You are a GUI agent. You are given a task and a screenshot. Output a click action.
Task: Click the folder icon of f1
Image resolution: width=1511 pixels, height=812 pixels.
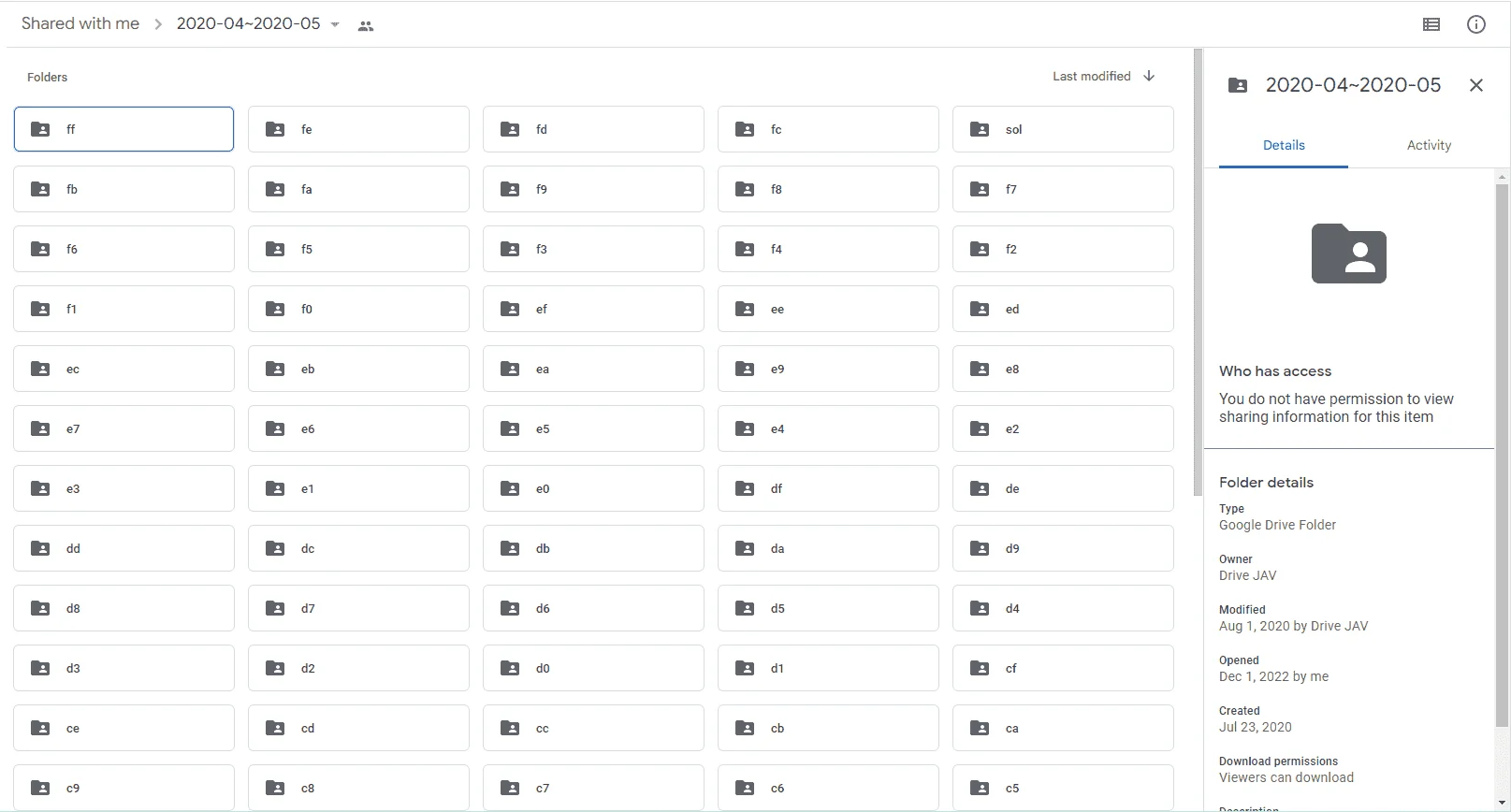tap(40, 309)
